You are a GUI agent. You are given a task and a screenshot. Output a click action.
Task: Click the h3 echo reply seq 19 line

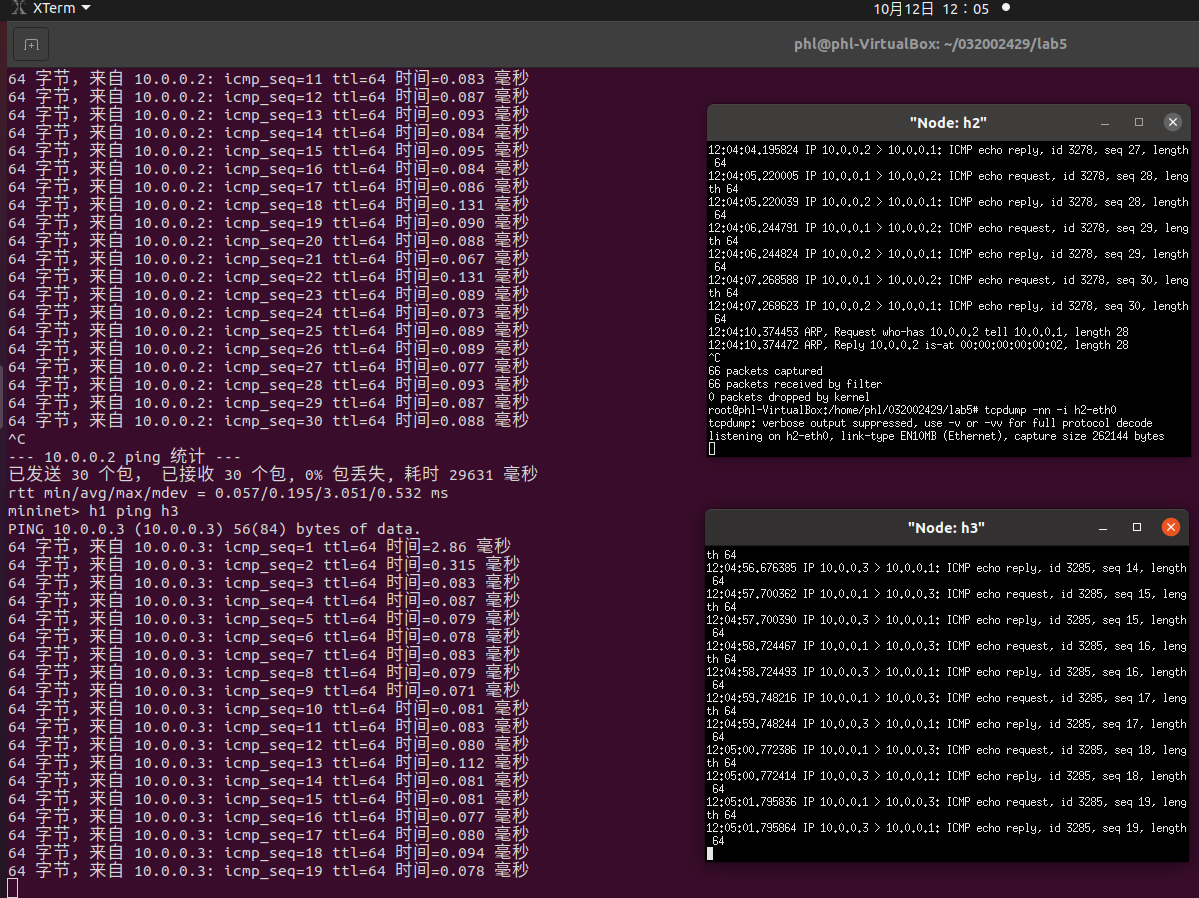pyautogui.click(x=947, y=835)
